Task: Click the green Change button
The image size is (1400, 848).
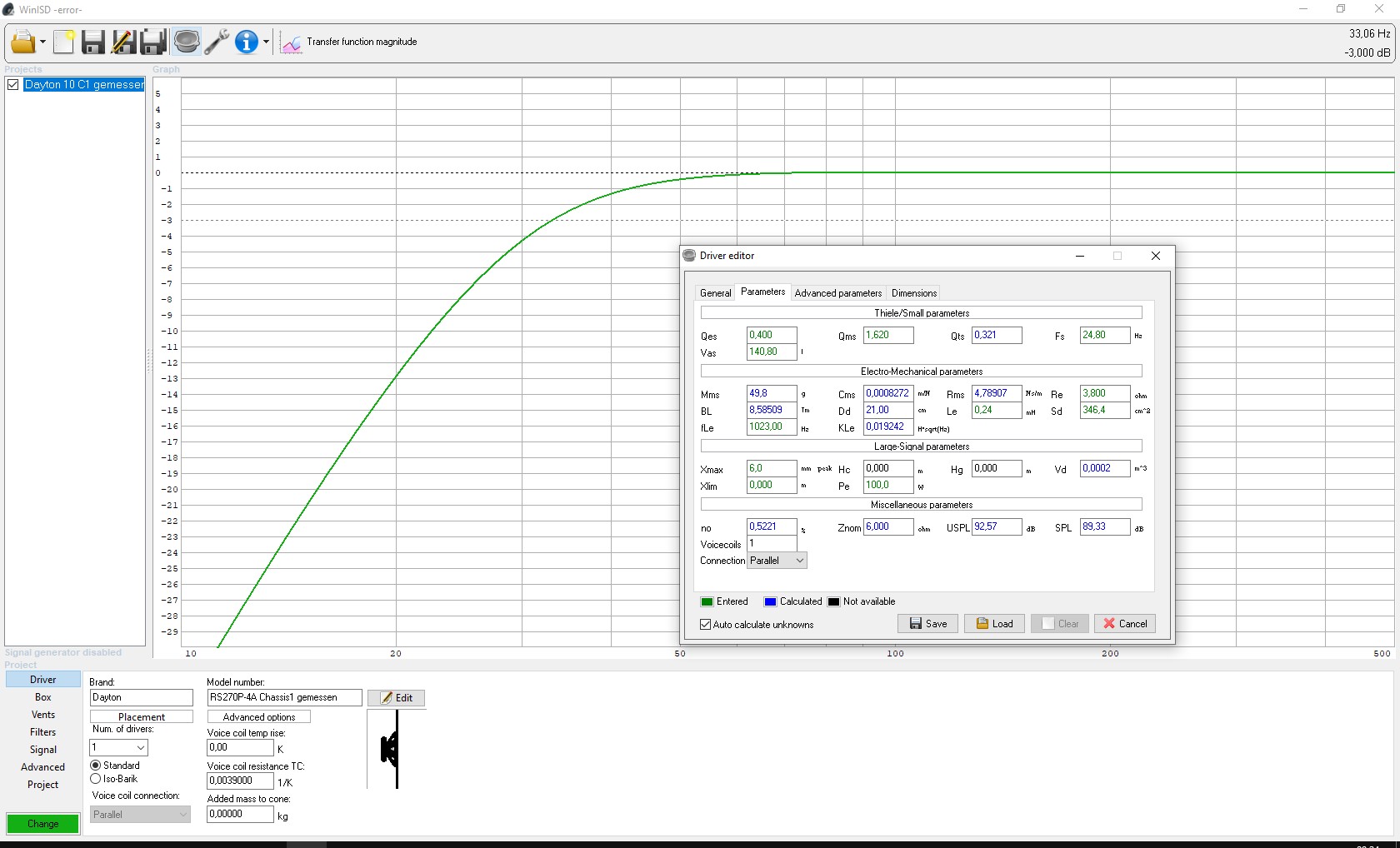Action: coord(43,824)
